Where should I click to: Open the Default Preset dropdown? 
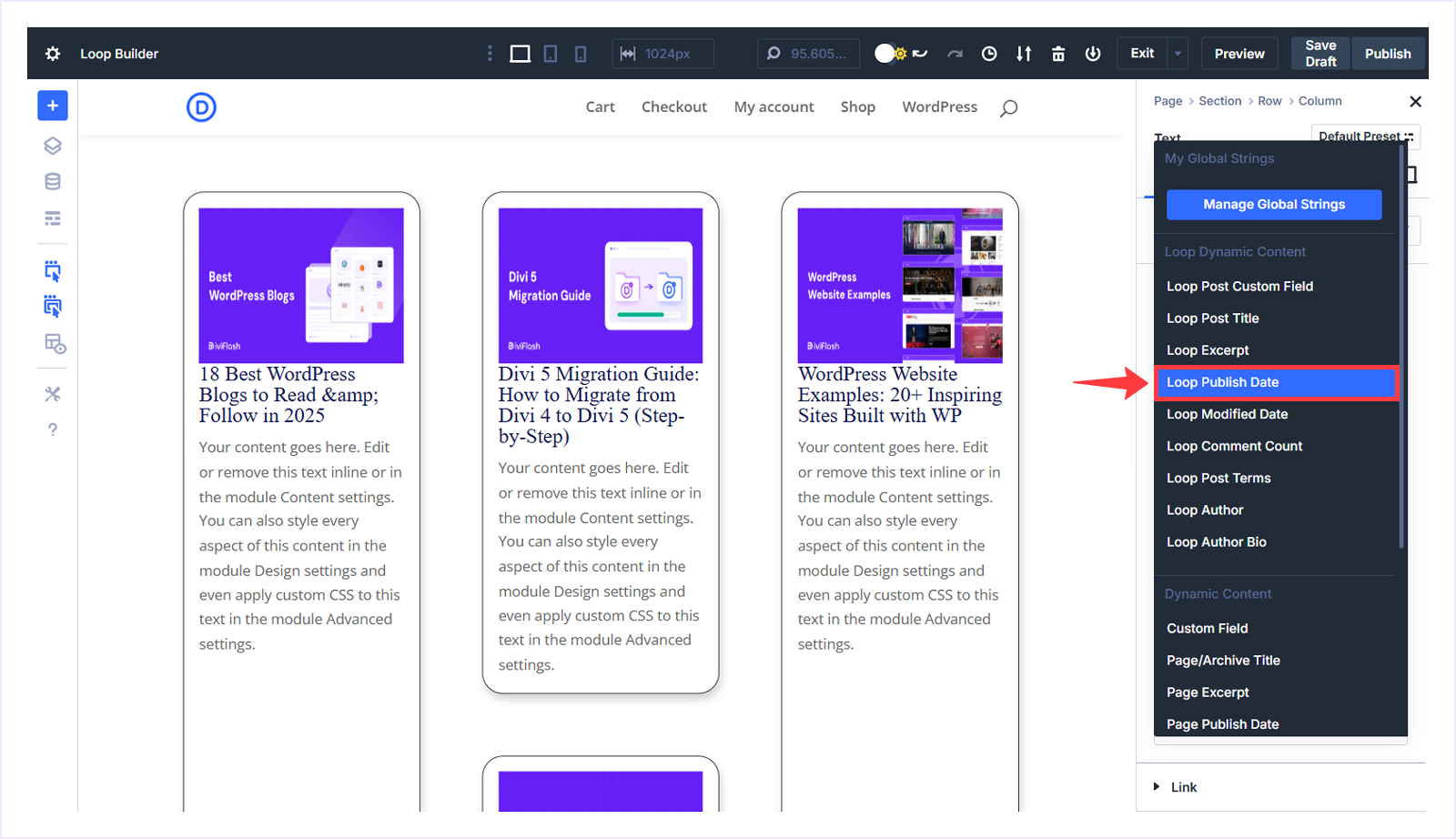pyautogui.click(x=1365, y=136)
